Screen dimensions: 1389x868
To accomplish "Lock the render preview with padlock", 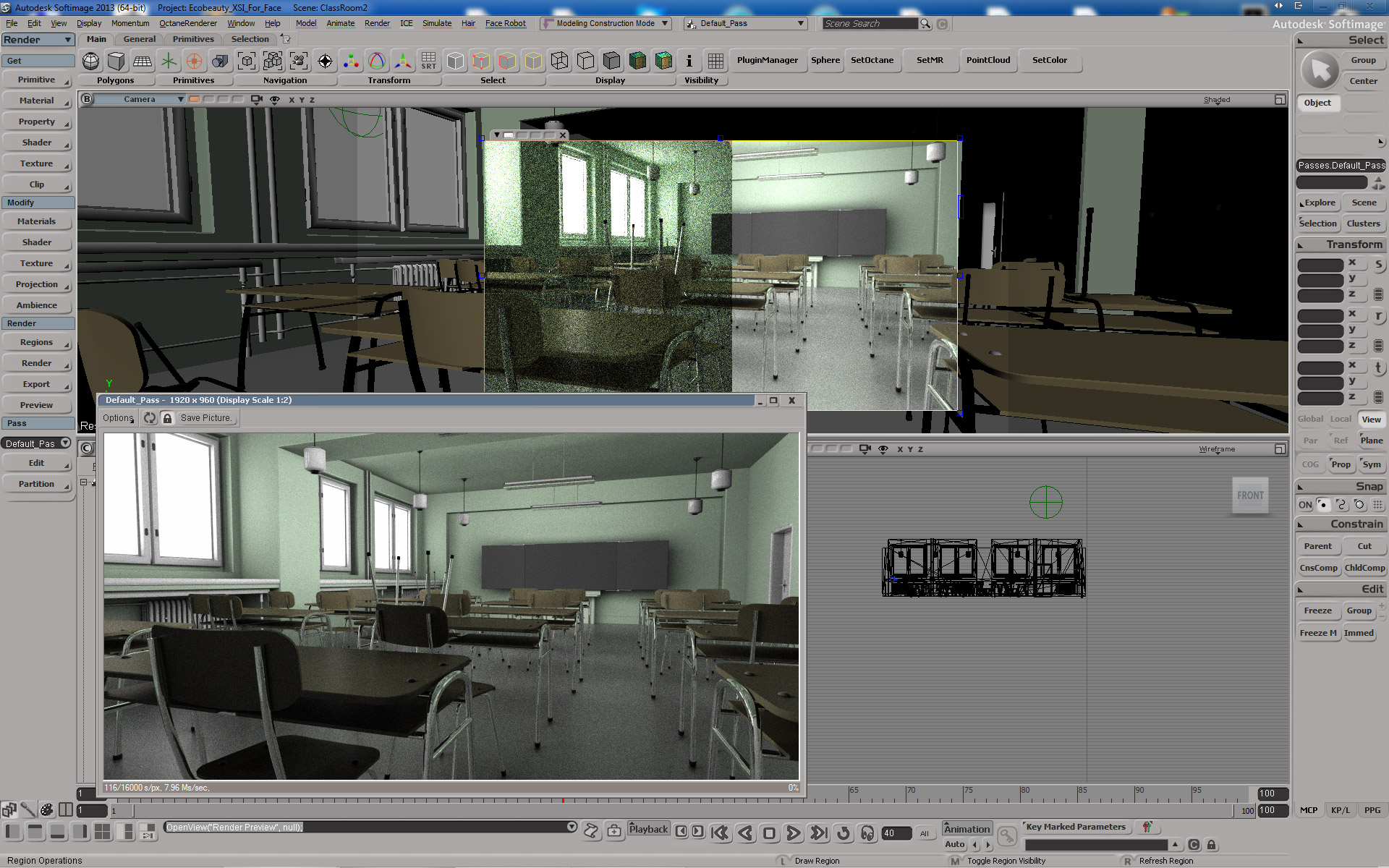I will [x=167, y=418].
